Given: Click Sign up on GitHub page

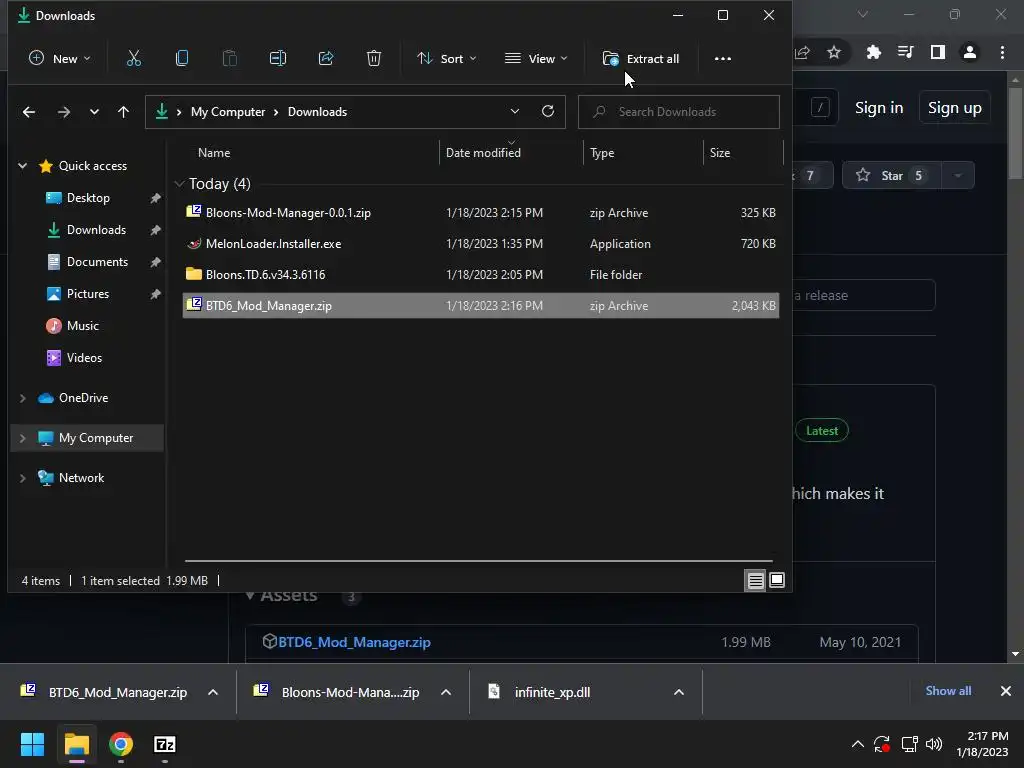Looking at the screenshot, I should (955, 108).
